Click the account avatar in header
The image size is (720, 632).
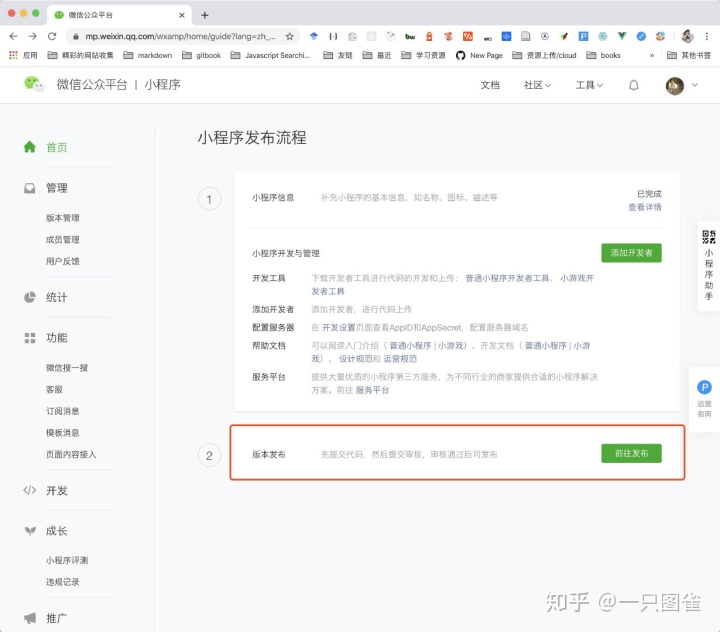(x=675, y=85)
